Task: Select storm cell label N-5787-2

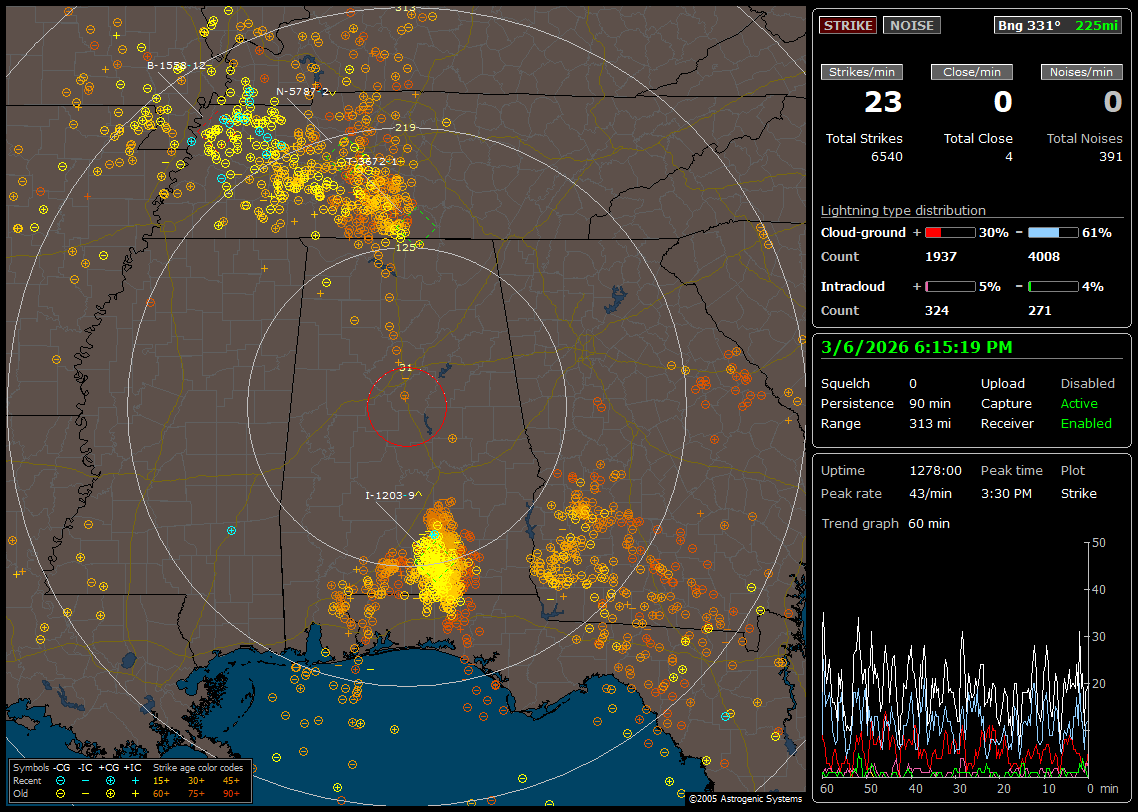Action: coord(304,91)
